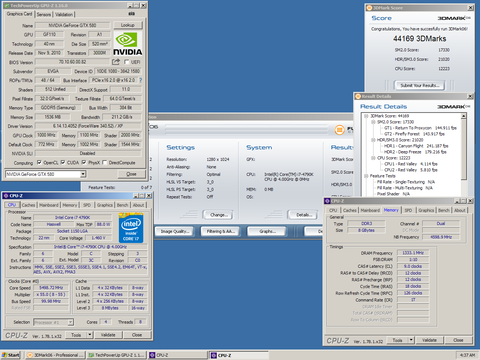Collapse the HDR/SM3.0 Score tree node
This screenshot has height=360, width=480.
373,140
